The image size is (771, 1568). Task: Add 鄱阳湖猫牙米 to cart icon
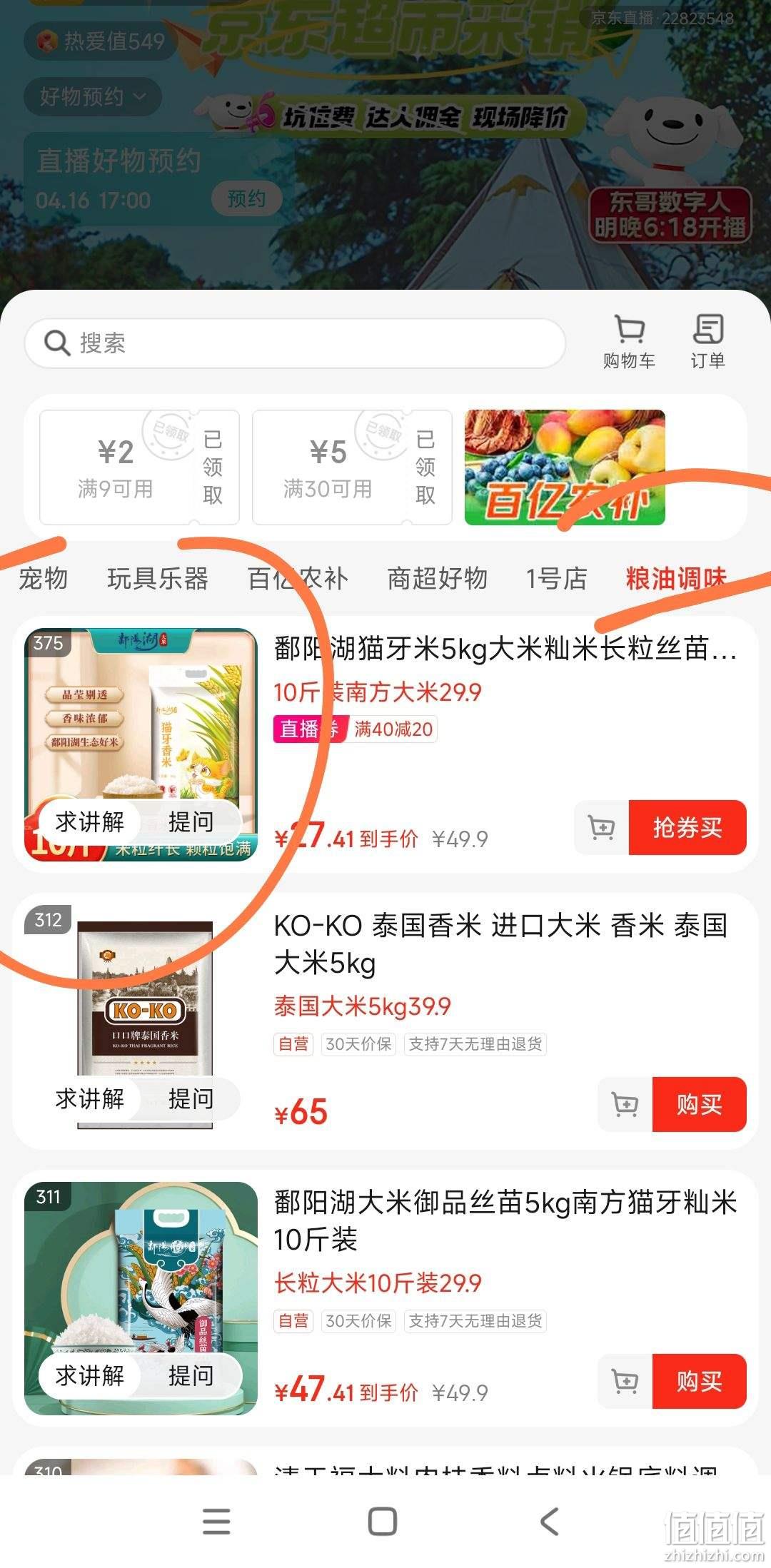[602, 828]
